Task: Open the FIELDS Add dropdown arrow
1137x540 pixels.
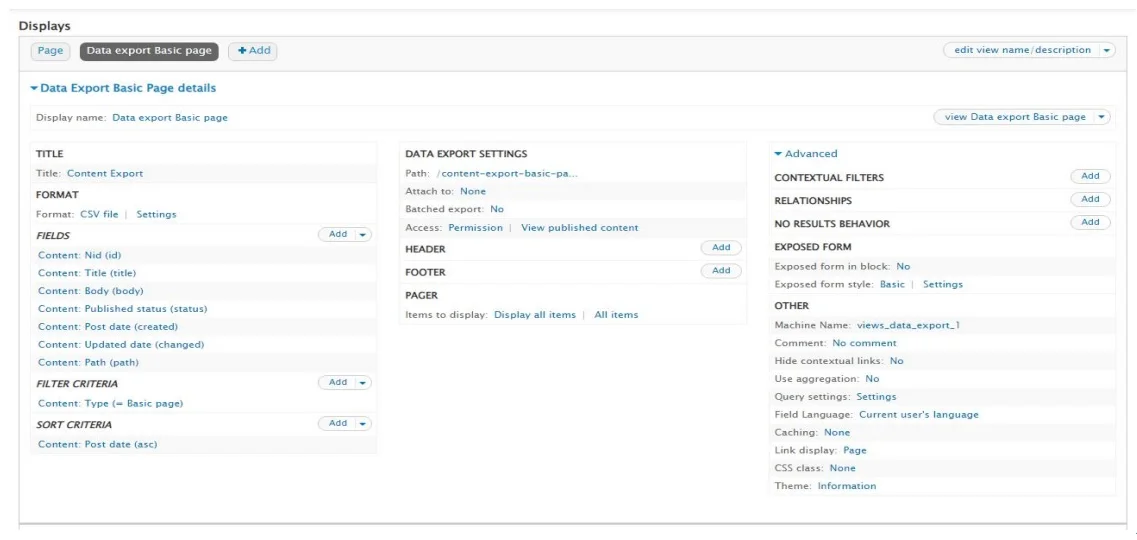Action: coord(363,235)
